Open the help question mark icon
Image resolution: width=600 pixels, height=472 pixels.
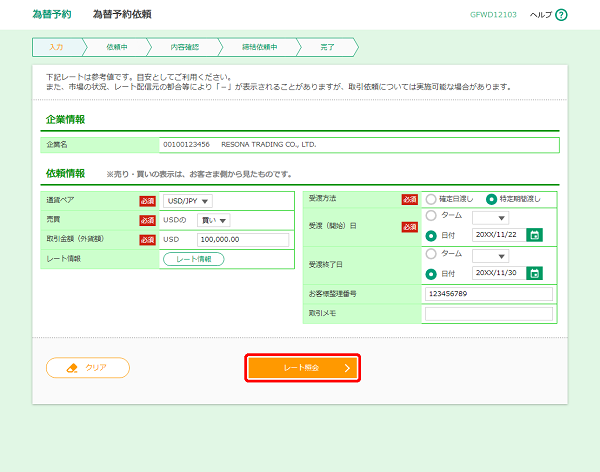point(561,15)
